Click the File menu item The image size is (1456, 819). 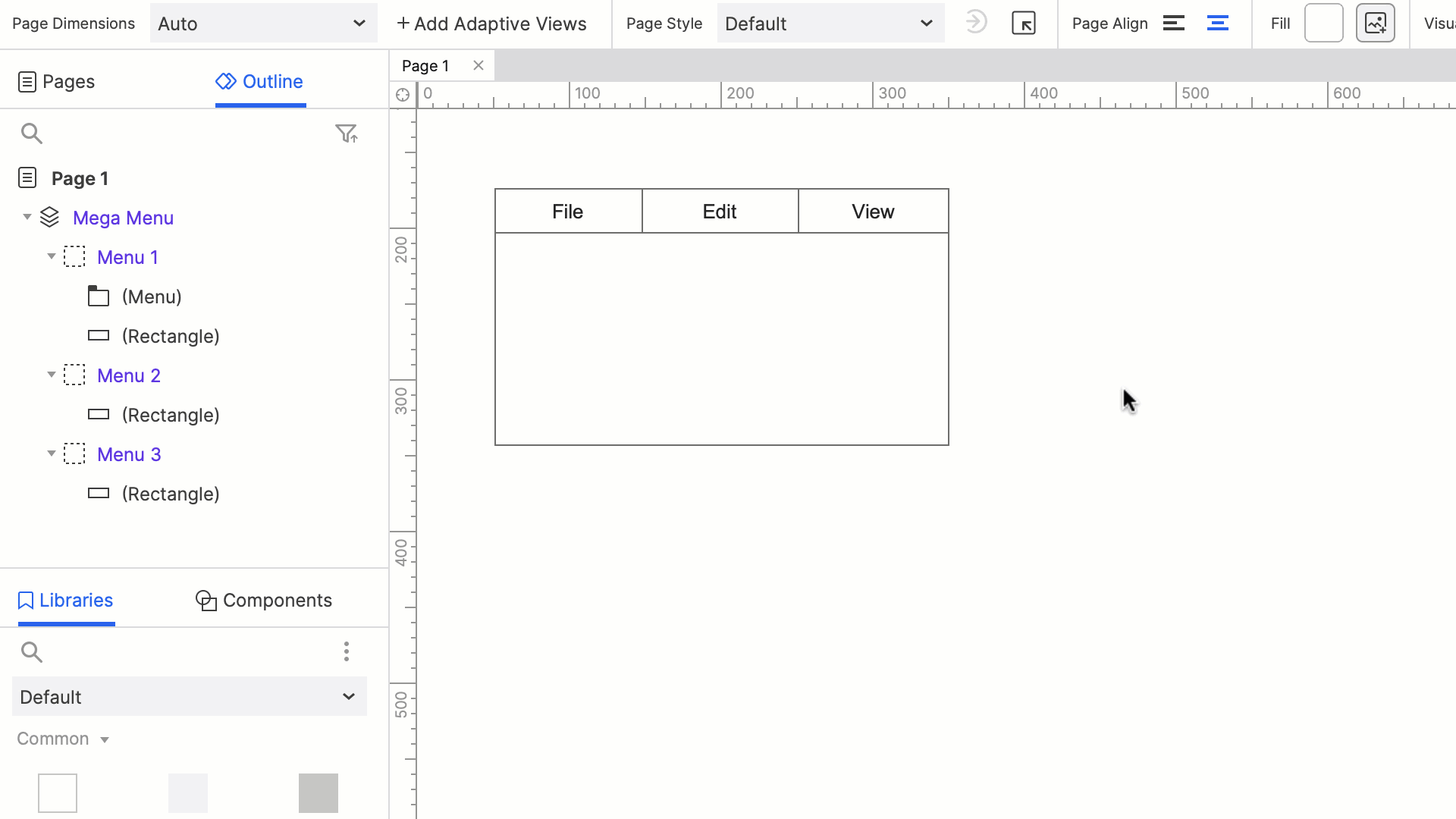pos(567,211)
